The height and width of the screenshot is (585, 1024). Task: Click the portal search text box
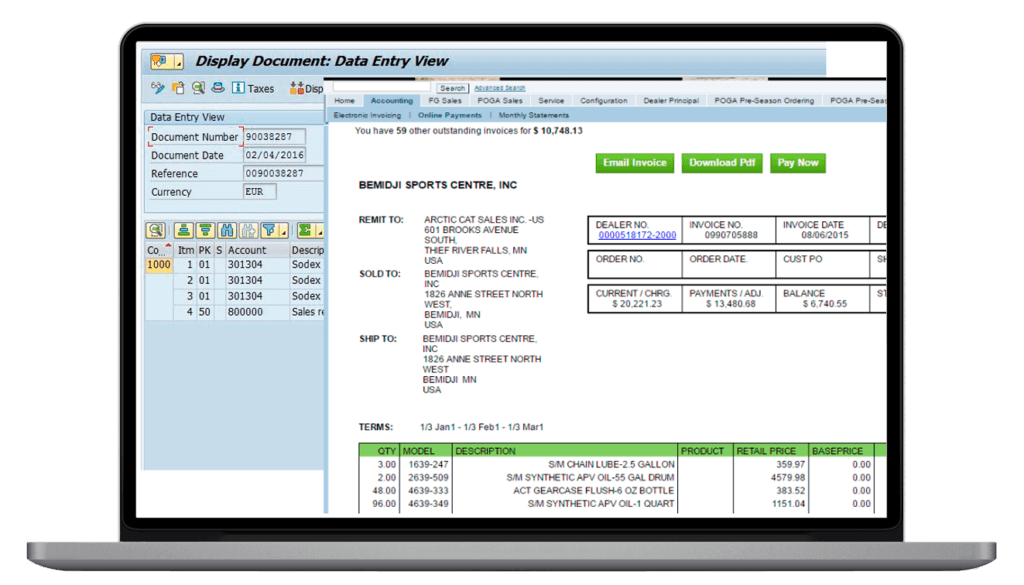381,87
